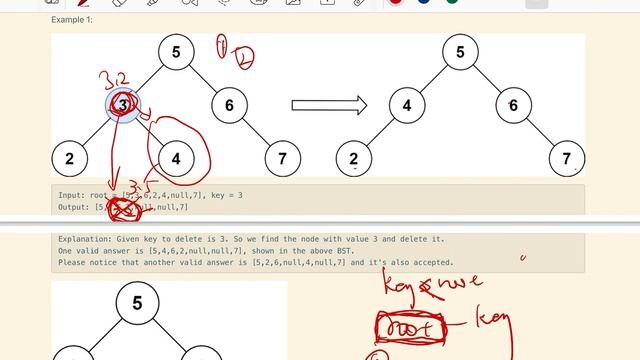This screenshot has width=640, height=360.
Task: Click the 'Input: root =' line
Action: click(150, 195)
